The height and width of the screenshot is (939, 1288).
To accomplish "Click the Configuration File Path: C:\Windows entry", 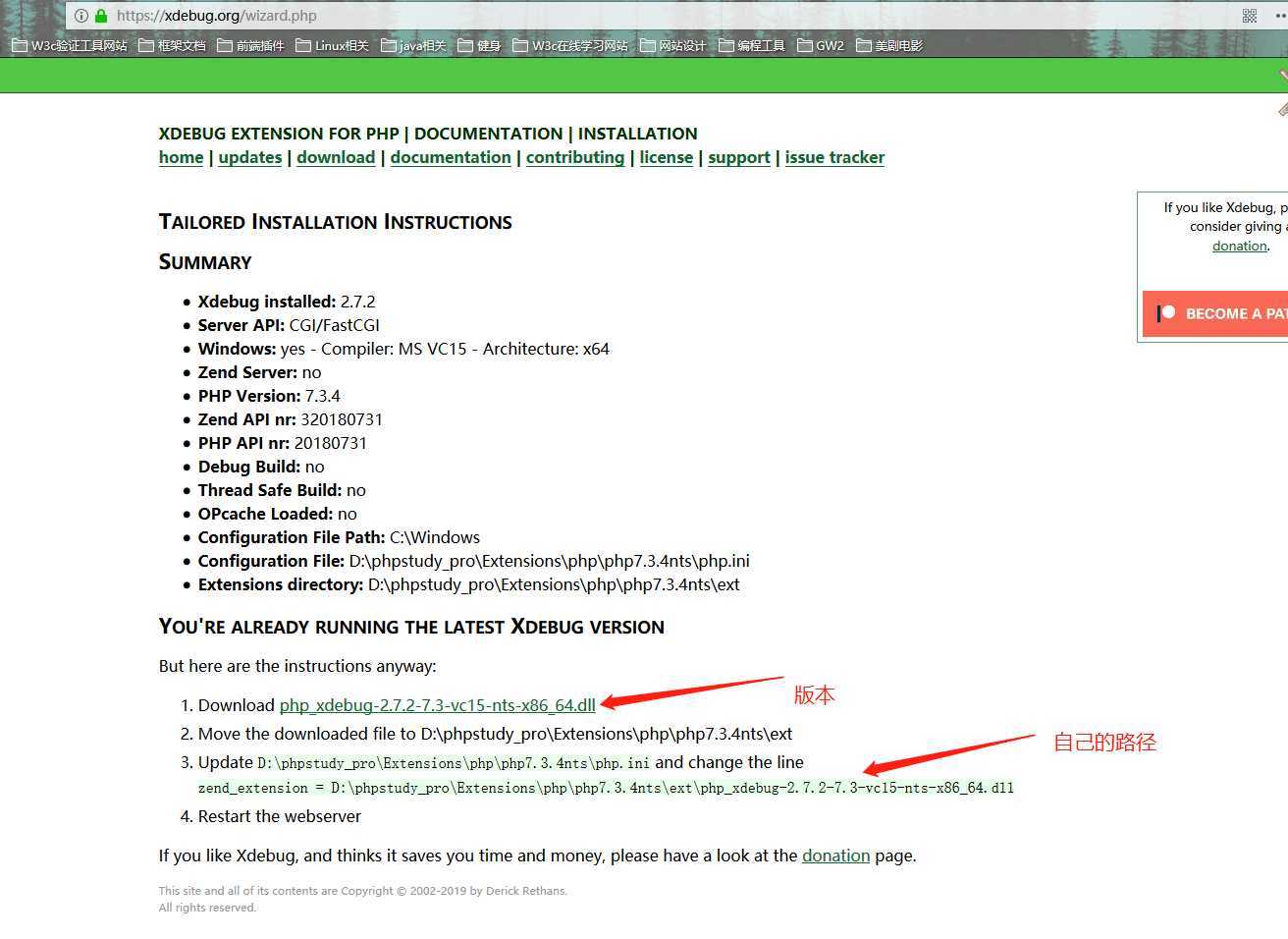I will click(x=339, y=537).
